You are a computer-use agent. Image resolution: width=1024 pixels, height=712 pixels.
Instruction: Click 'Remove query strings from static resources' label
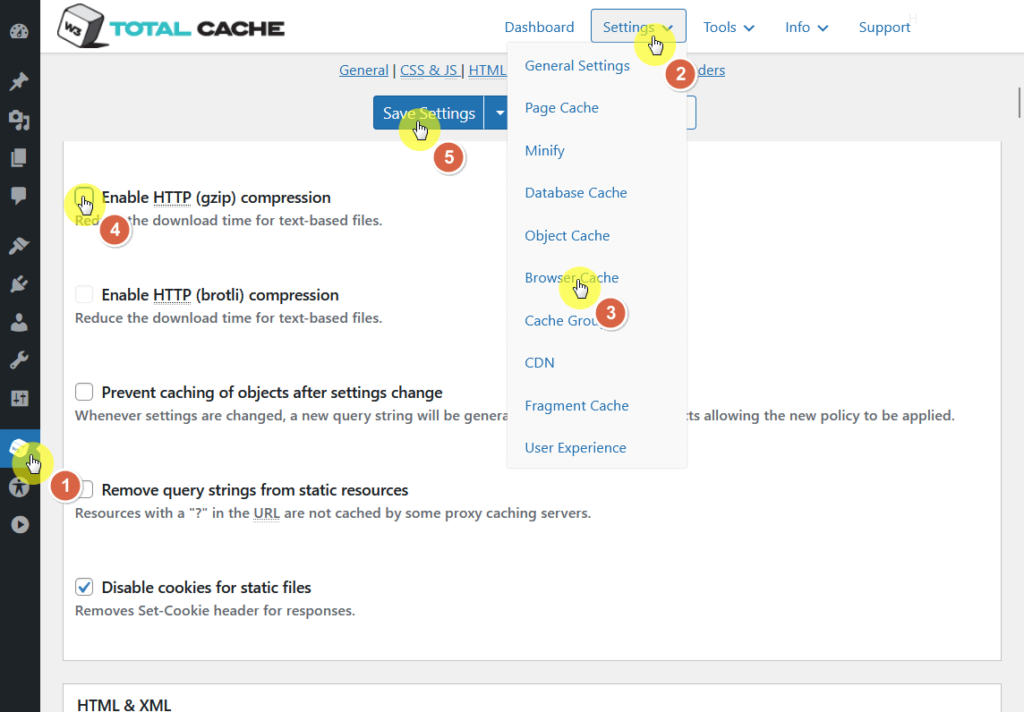(x=255, y=490)
